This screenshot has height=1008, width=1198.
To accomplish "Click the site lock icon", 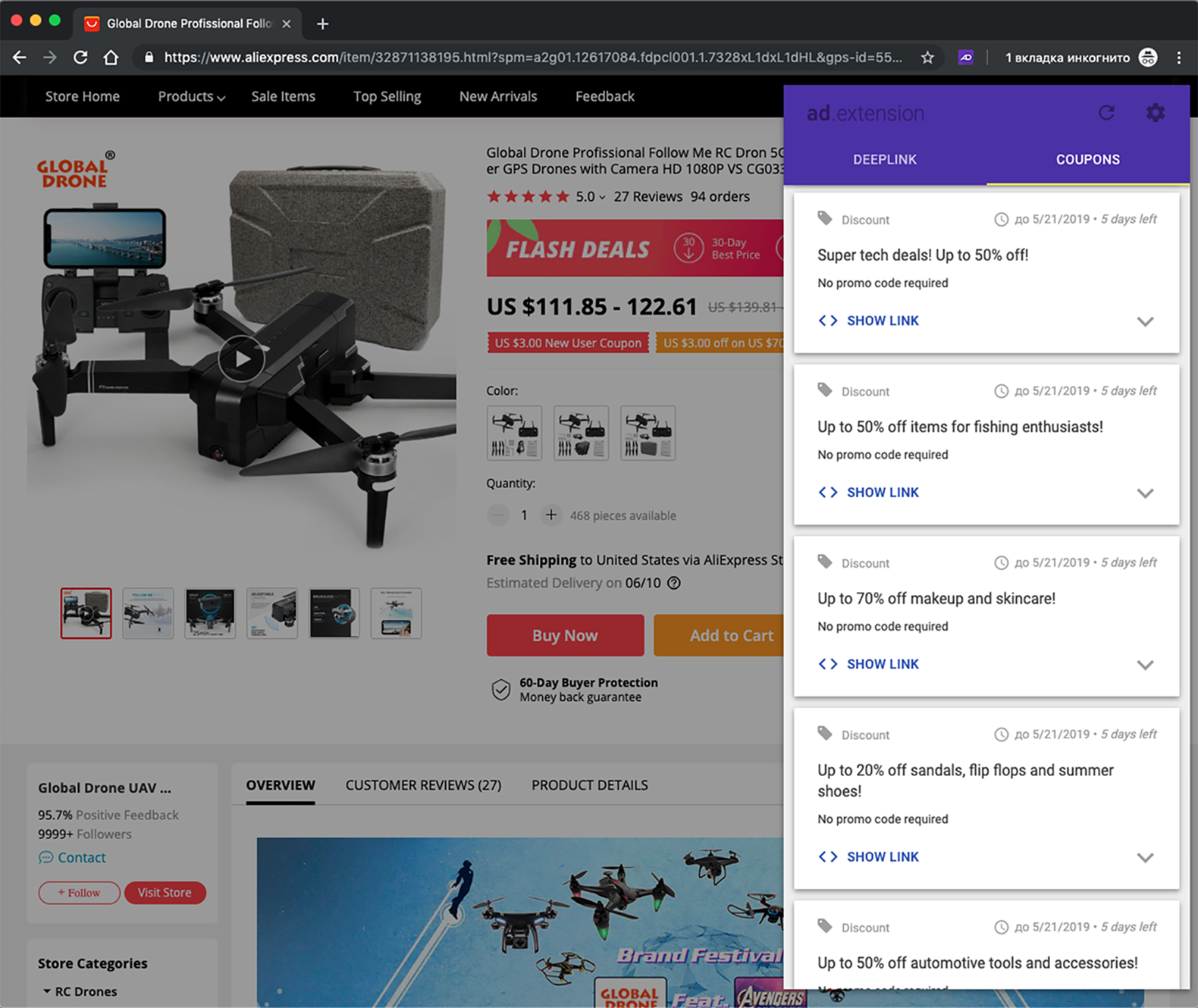I will click(x=149, y=58).
